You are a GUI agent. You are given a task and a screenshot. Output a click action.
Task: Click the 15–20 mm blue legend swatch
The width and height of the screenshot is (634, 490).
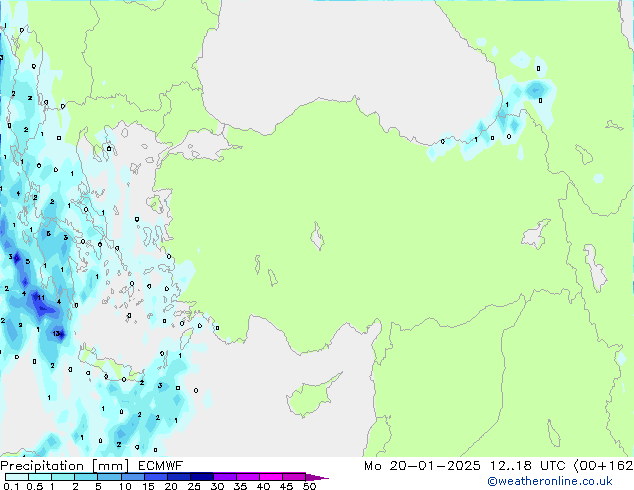(156, 477)
